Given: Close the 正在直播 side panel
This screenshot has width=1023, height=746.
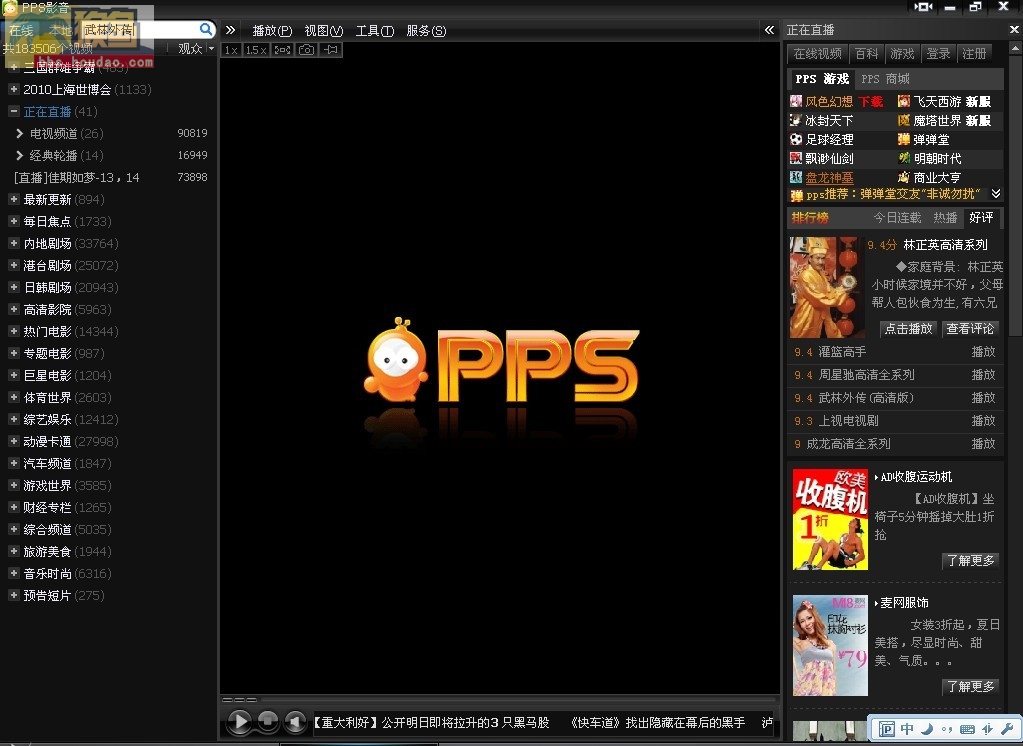Looking at the screenshot, I should (1014, 29).
